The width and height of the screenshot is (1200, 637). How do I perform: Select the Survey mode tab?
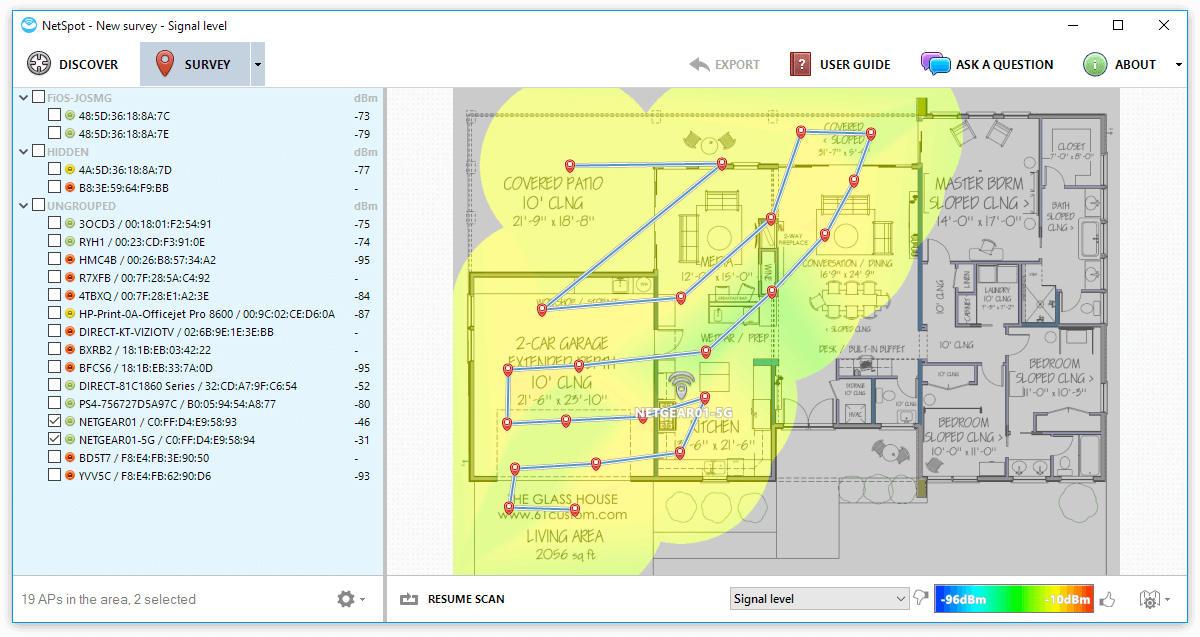[195, 64]
